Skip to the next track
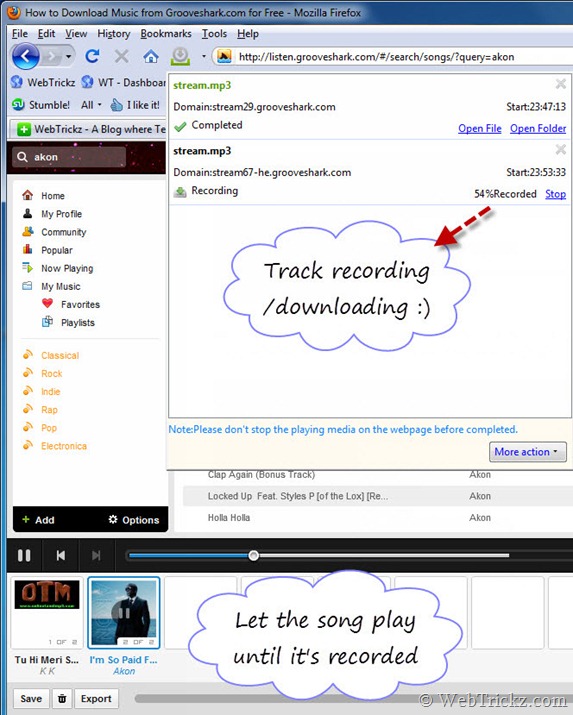Image resolution: width=573 pixels, height=715 pixels. click(x=96, y=555)
